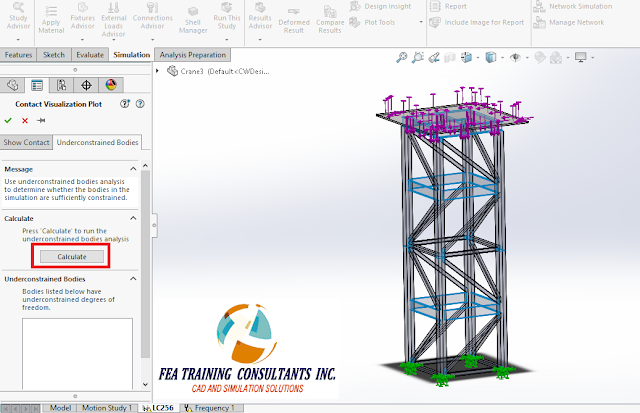Click the Calculate button
The height and width of the screenshot is (413, 640).
click(x=72, y=256)
